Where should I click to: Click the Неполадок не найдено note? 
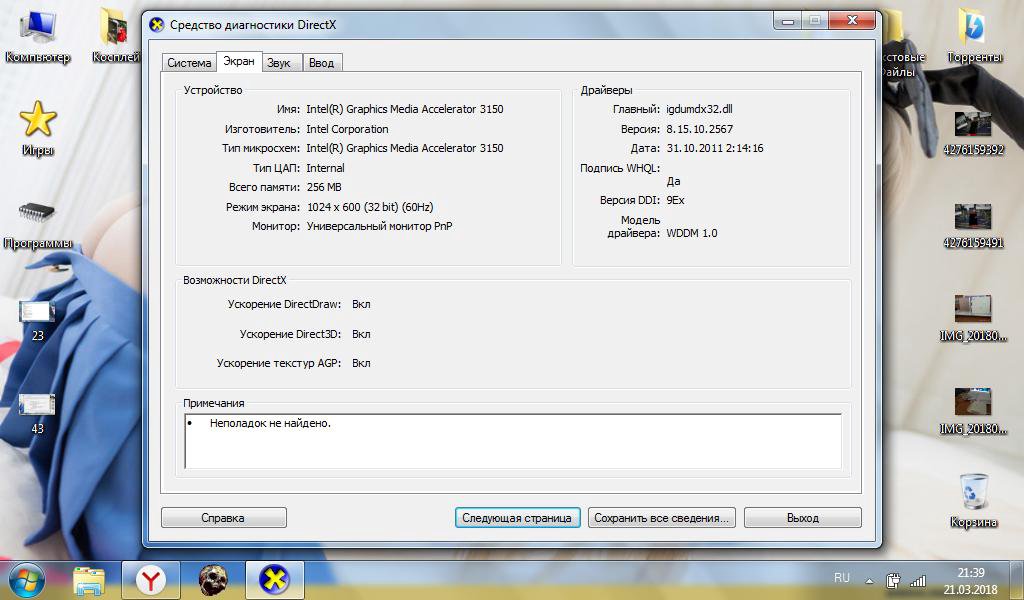click(270, 423)
